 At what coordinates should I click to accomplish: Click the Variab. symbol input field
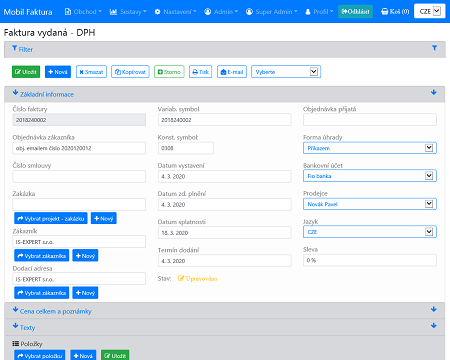[224, 120]
